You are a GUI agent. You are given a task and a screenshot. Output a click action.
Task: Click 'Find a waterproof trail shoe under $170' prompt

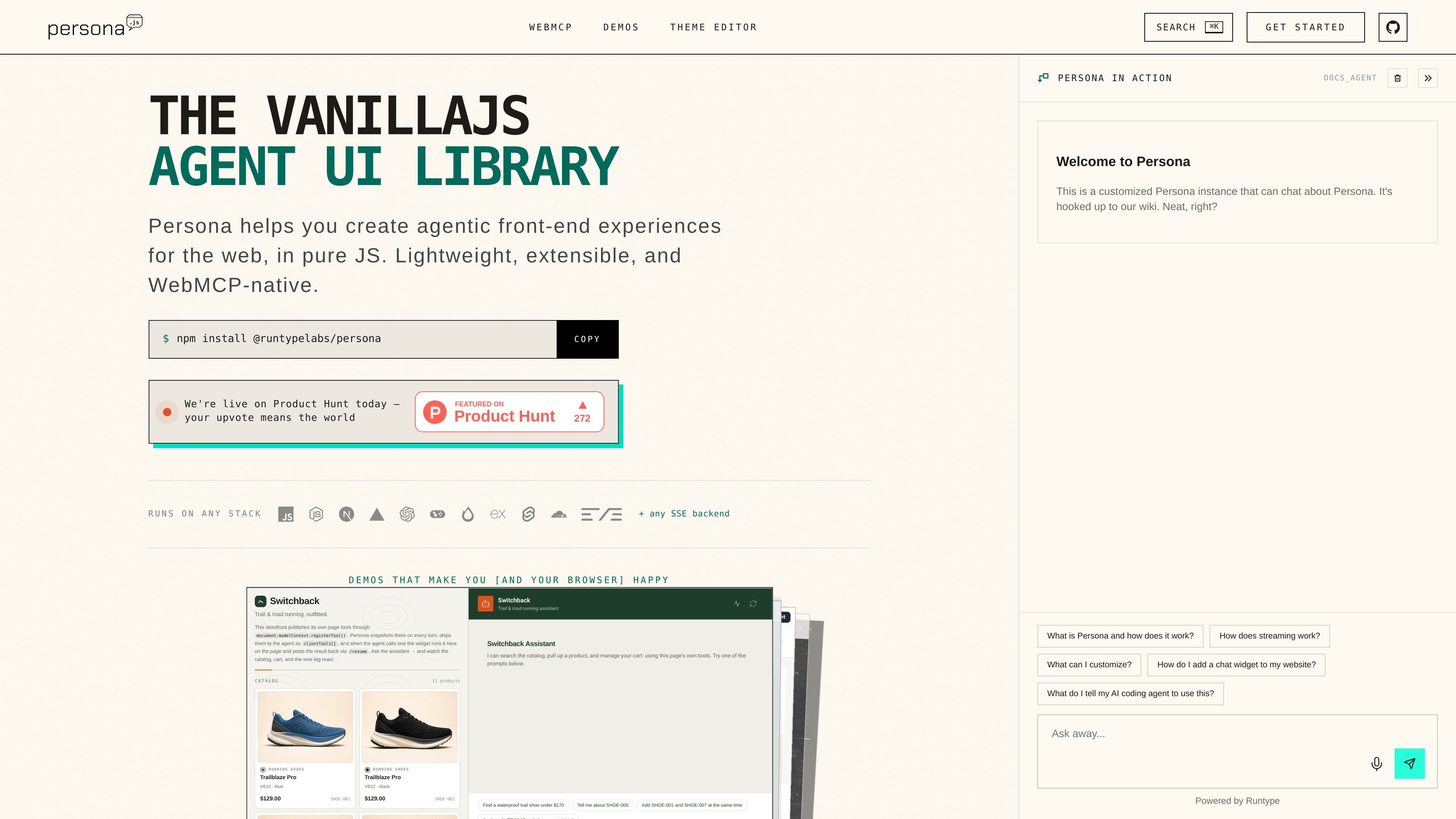tap(523, 805)
